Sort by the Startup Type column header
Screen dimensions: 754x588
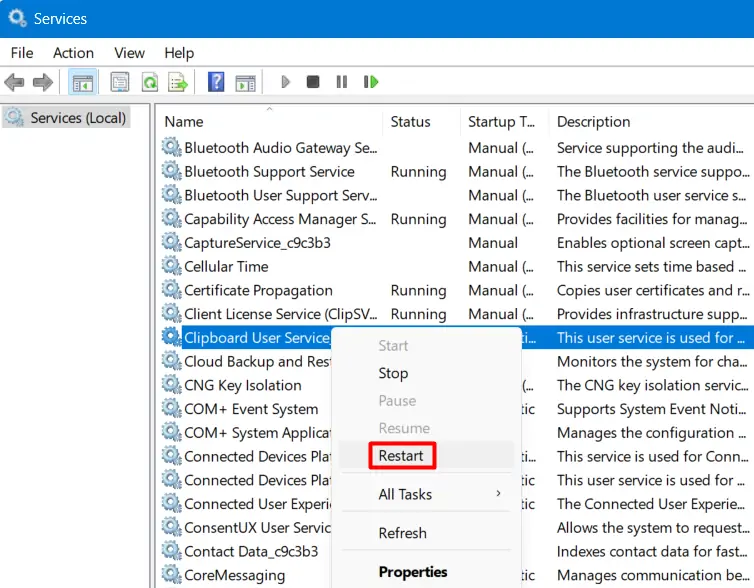tap(504, 122)
